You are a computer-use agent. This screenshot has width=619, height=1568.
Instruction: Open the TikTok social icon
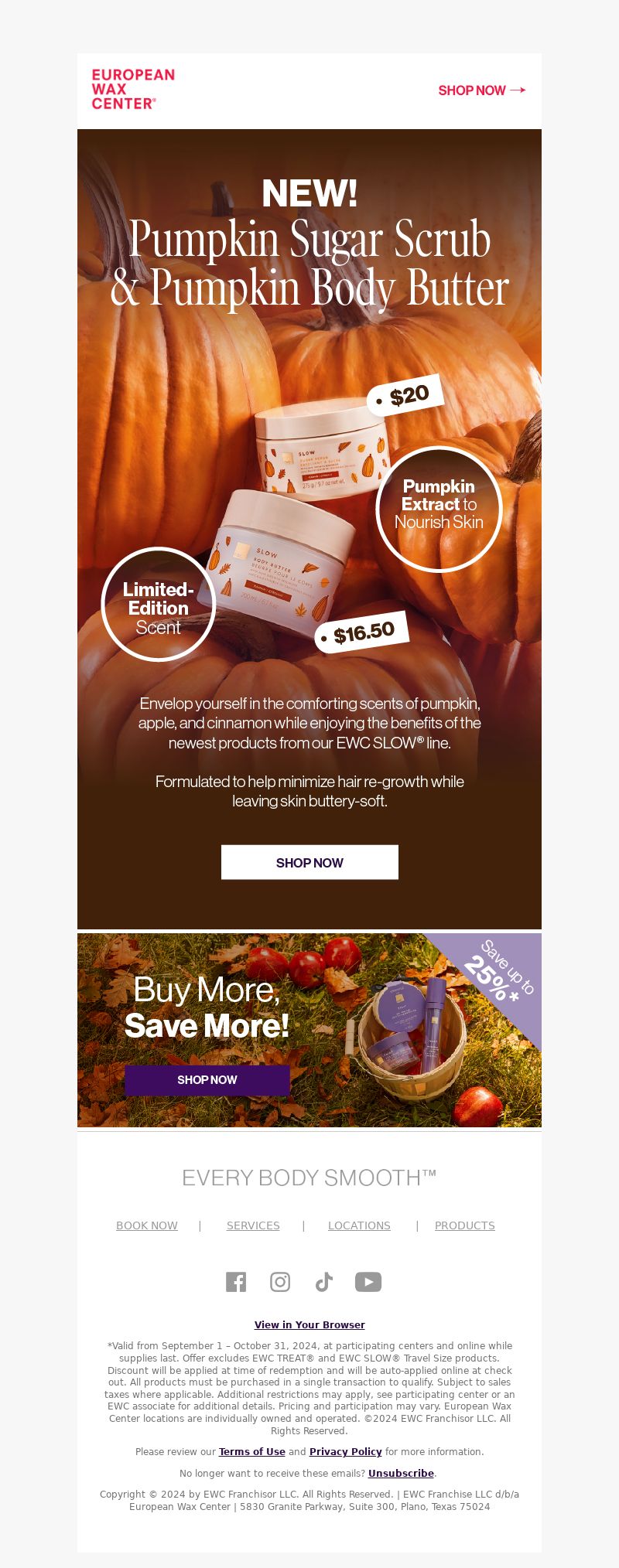point(324,1282)
